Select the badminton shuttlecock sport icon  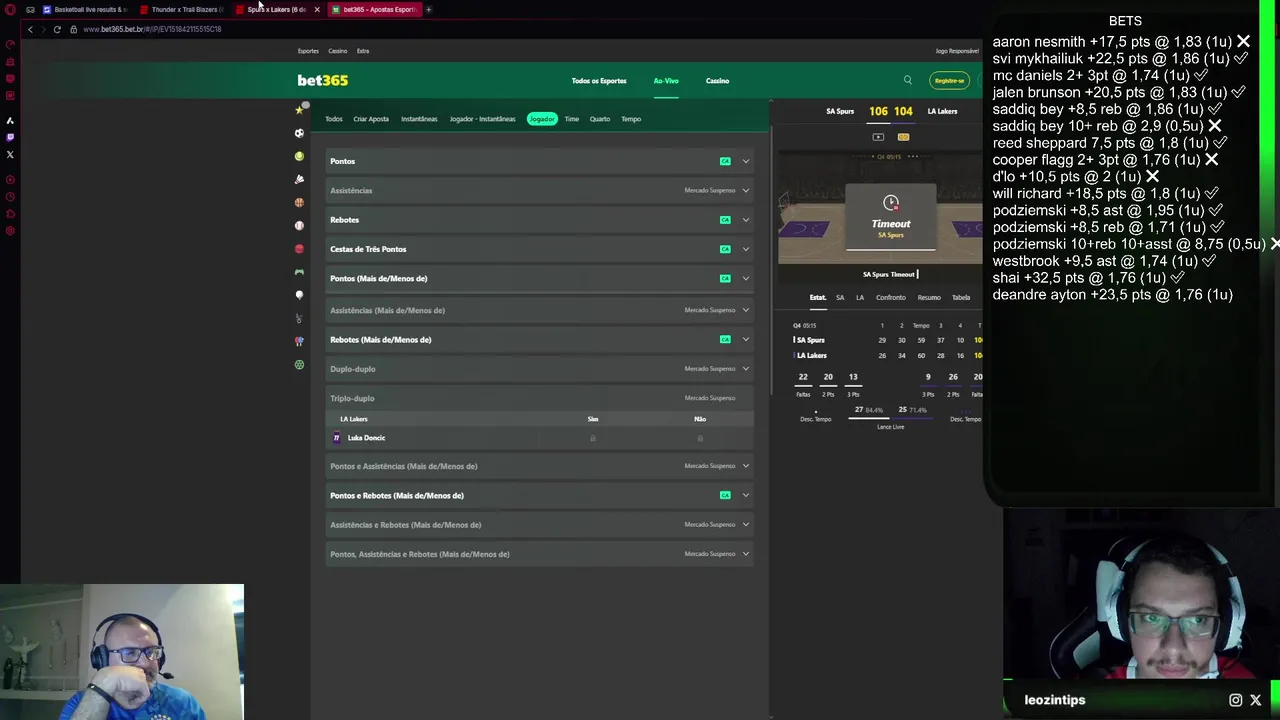pos(299,179)
